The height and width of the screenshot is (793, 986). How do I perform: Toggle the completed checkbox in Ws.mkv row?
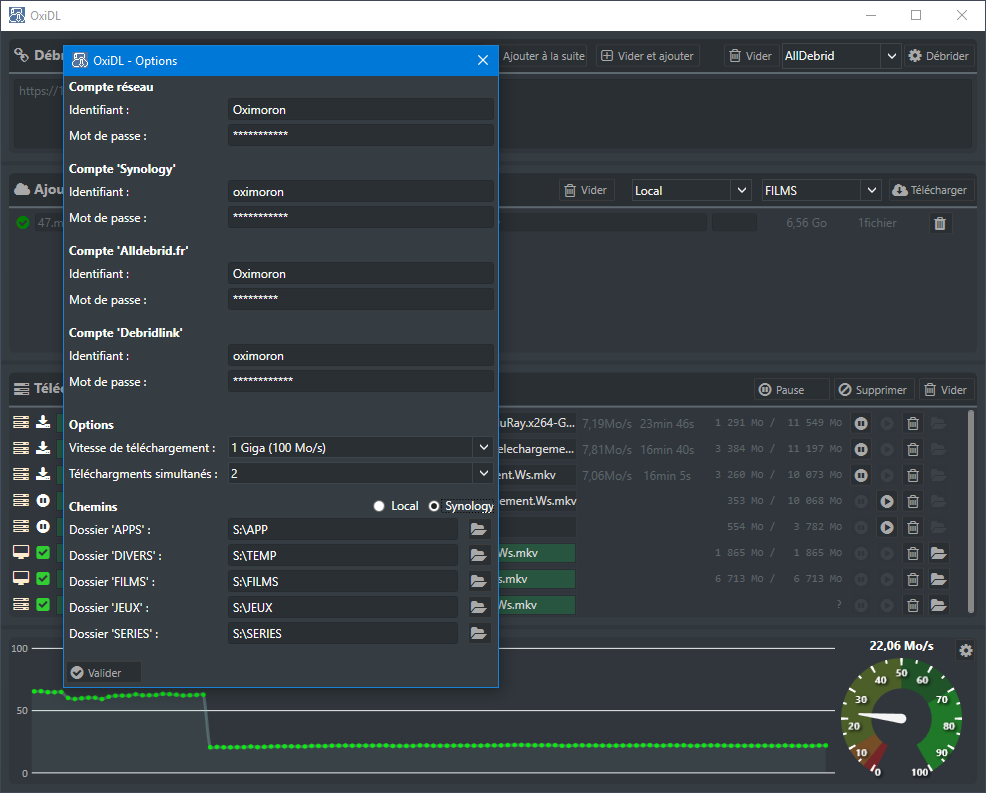43,552
